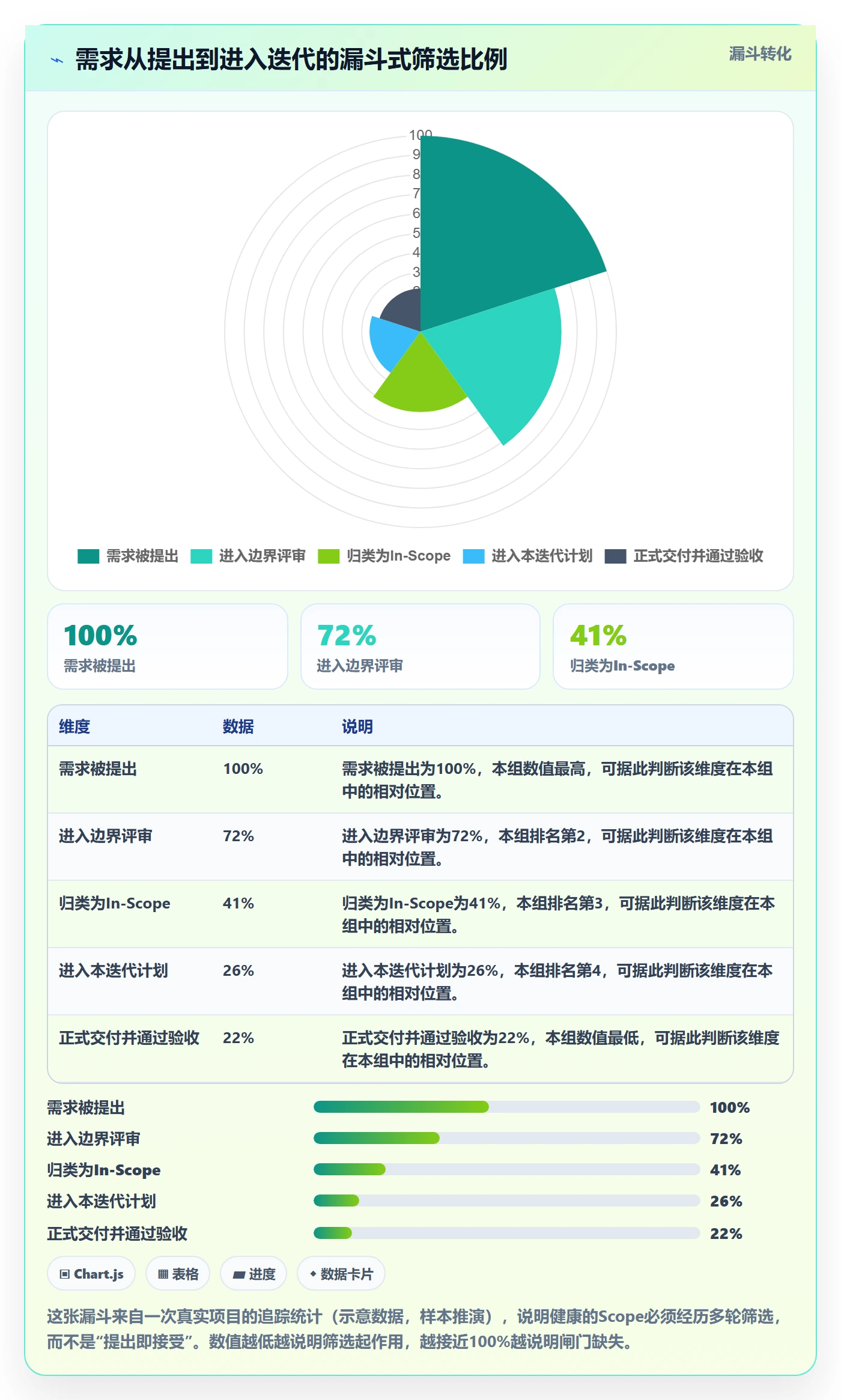Viewport: 841px width, 1400px height.
Task: Toggle the 正式交付并通过验收 legend item
Action: 684,556
